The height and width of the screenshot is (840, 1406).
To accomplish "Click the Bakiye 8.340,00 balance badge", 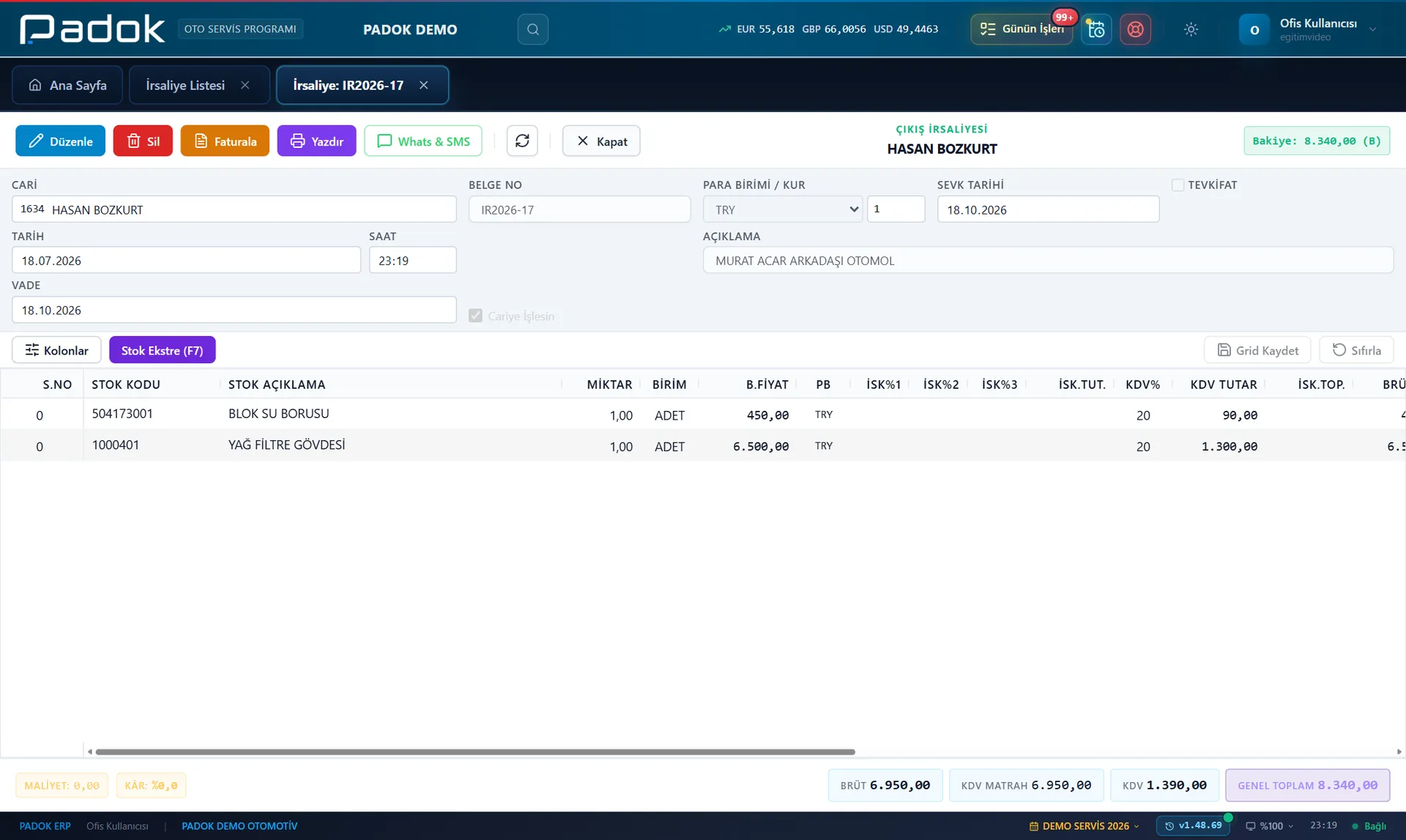I will [x=1317, y=141].
